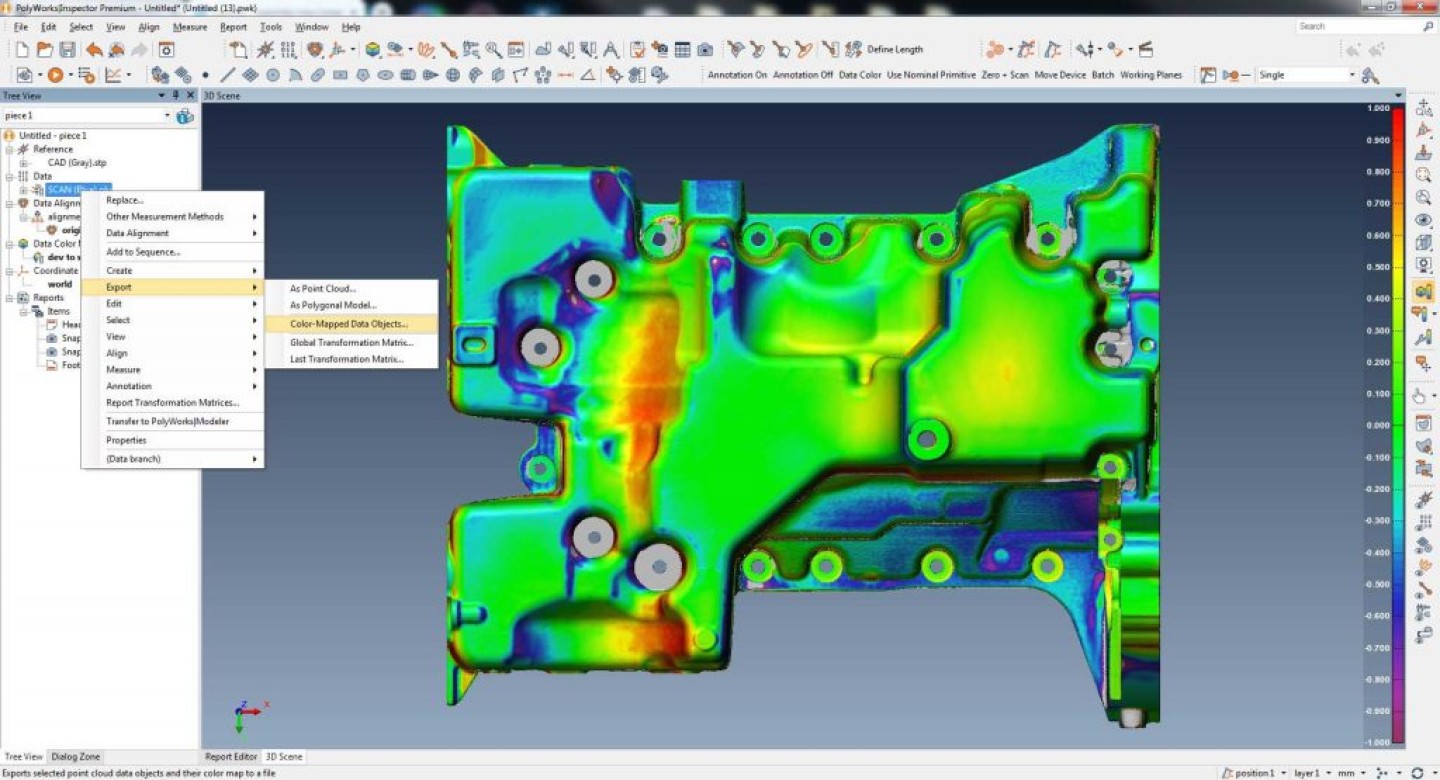Viewport: 1440px width, 780px height.
Task: Click the color map cube icon
Action: [372, 49]
